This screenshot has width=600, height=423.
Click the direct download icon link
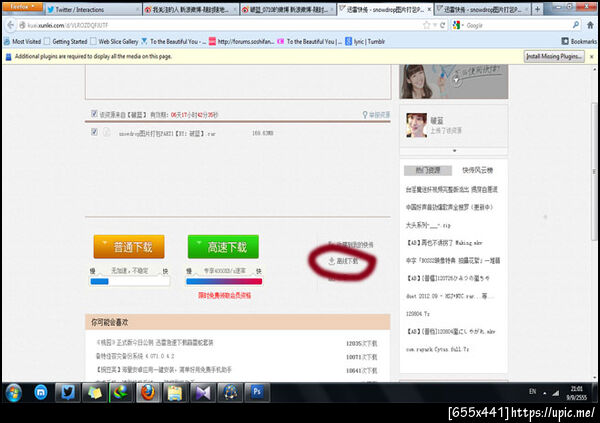coord(343,261)
